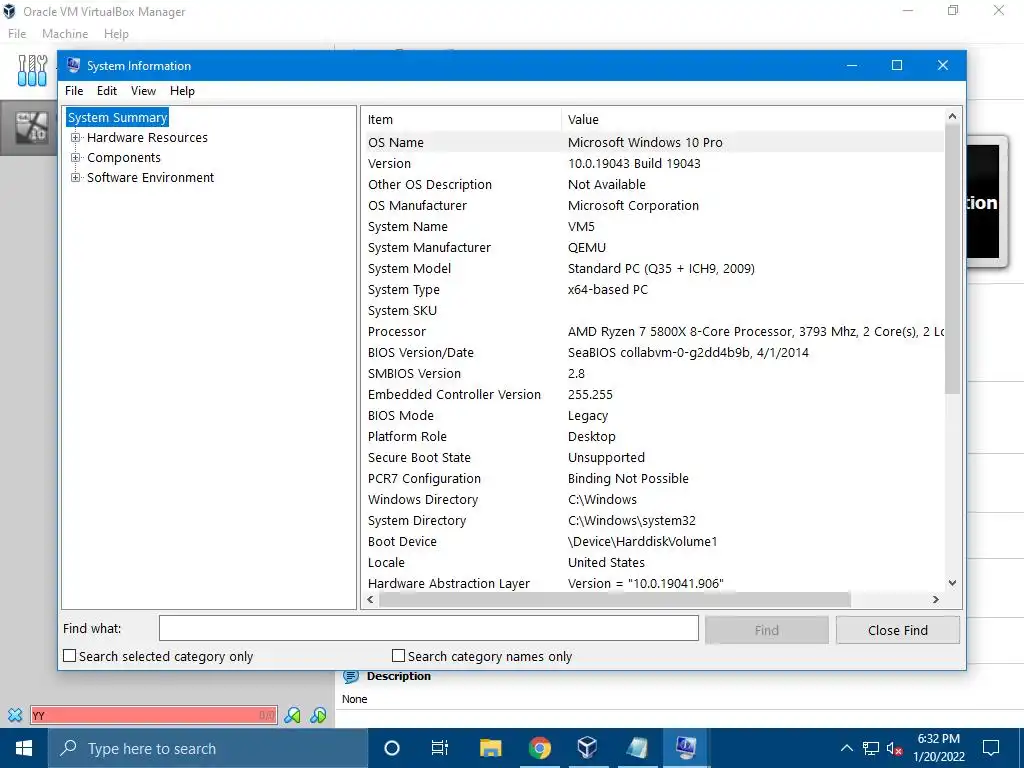Click the System Information title bar icon

click(73, 65)
